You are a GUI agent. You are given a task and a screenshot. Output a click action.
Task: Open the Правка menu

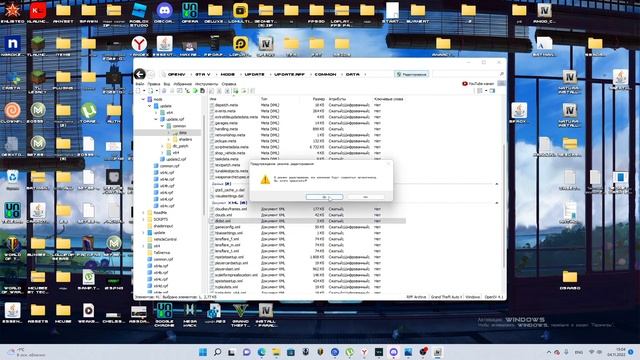pyautogui.click(x=154, y=84)
